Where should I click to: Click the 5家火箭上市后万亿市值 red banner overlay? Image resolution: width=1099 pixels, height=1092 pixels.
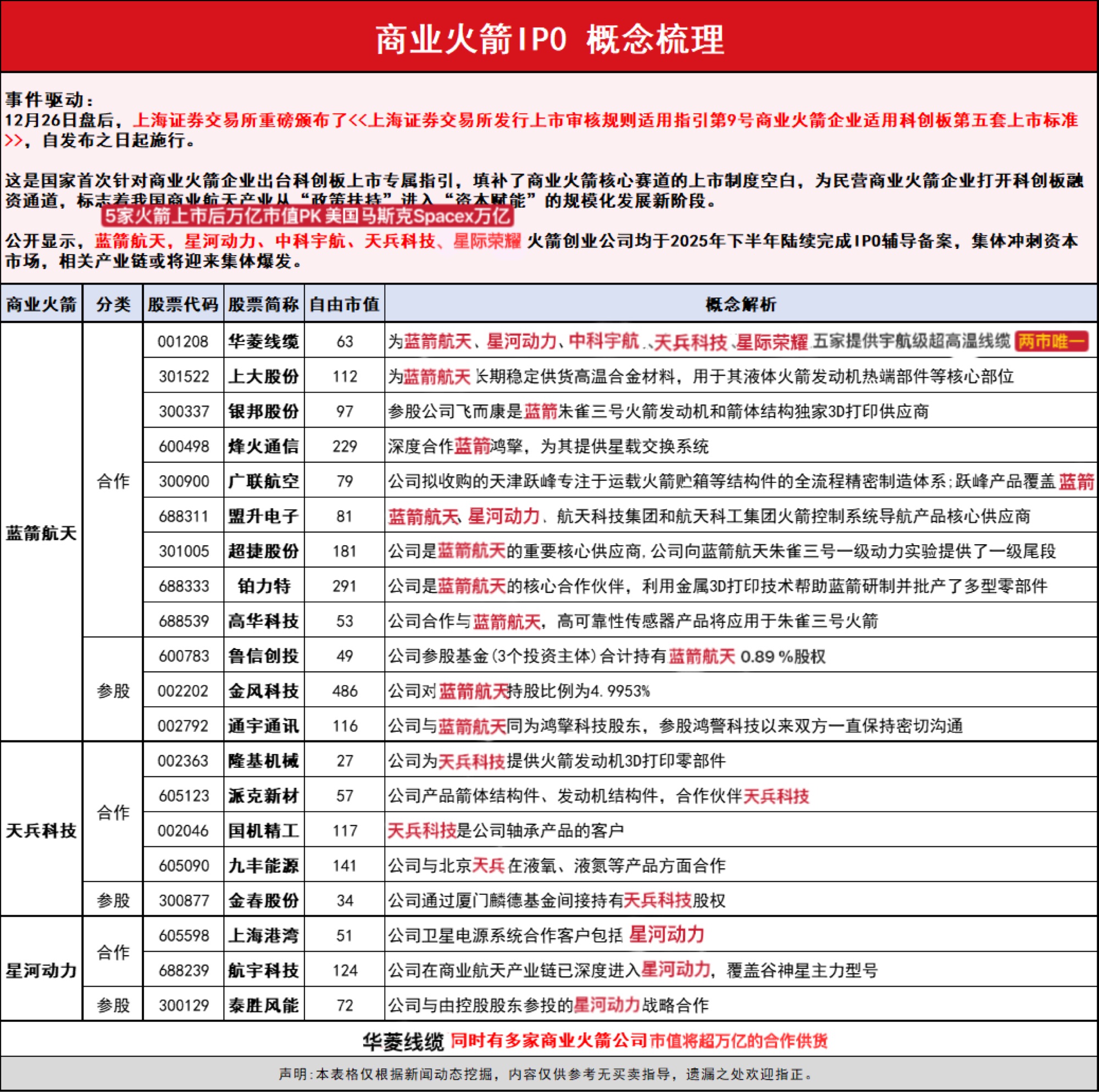(307, 216)
